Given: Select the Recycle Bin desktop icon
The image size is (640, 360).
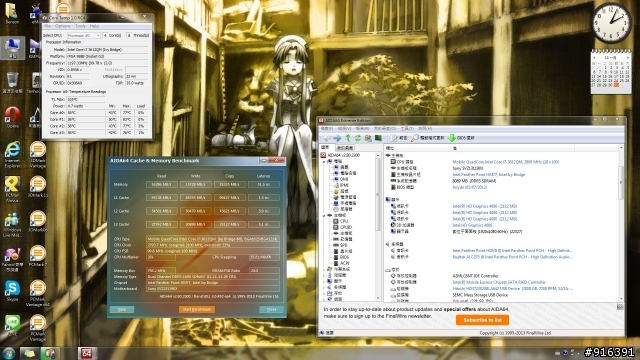Looking at the screenshot, I should pos(12,82).
